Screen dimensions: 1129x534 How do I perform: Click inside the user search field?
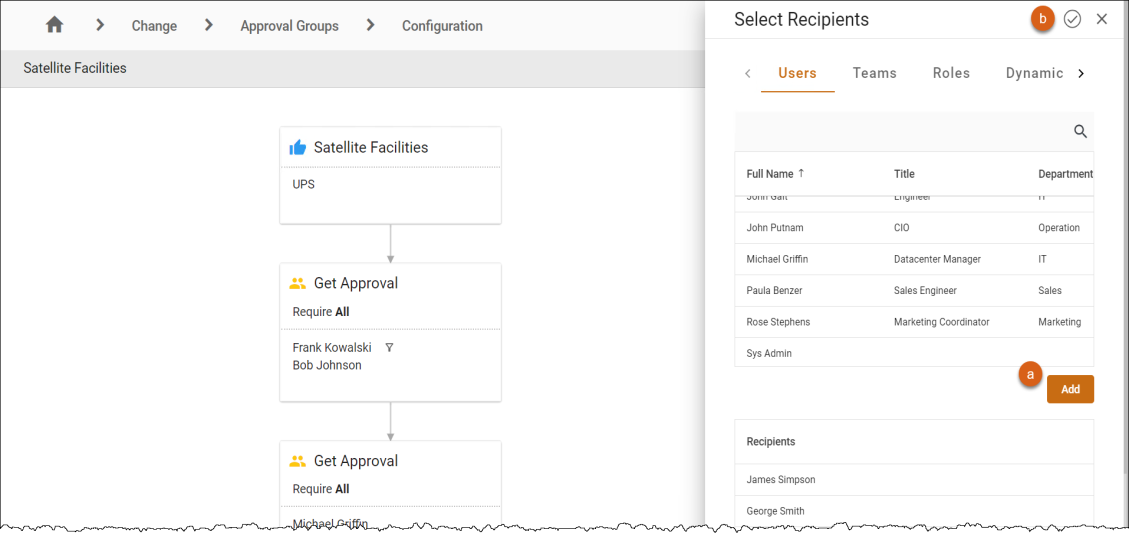tap(900, 131)
